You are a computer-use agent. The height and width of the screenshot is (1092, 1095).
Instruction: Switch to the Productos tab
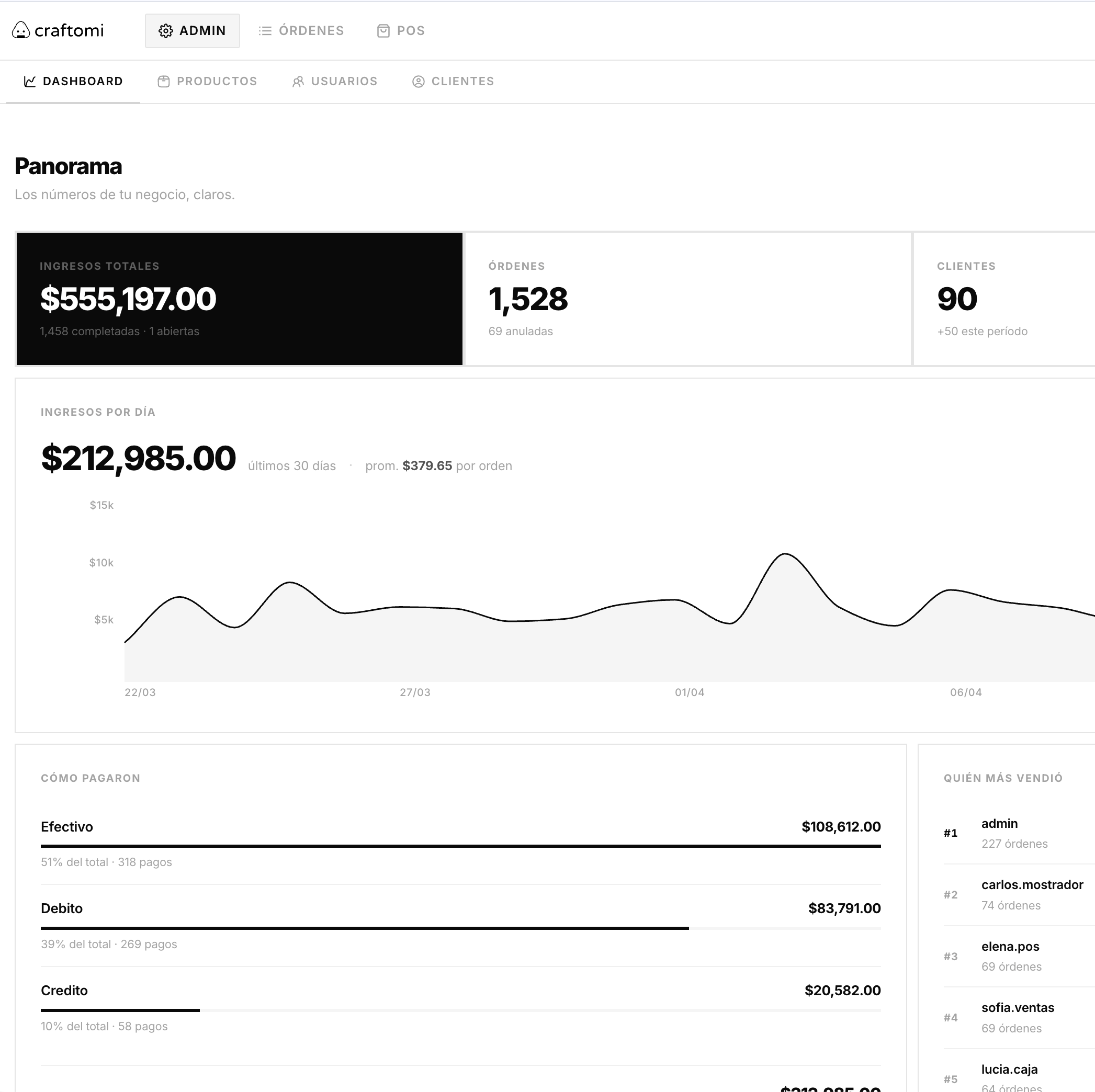point(207,82)
